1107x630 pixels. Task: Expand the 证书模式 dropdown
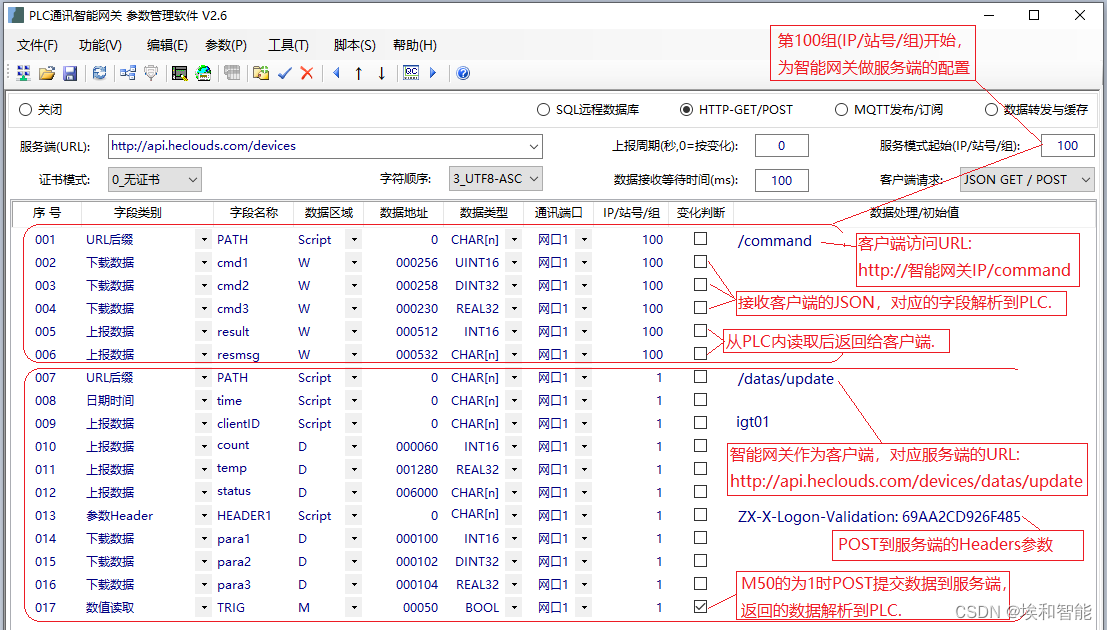point(155,180)
